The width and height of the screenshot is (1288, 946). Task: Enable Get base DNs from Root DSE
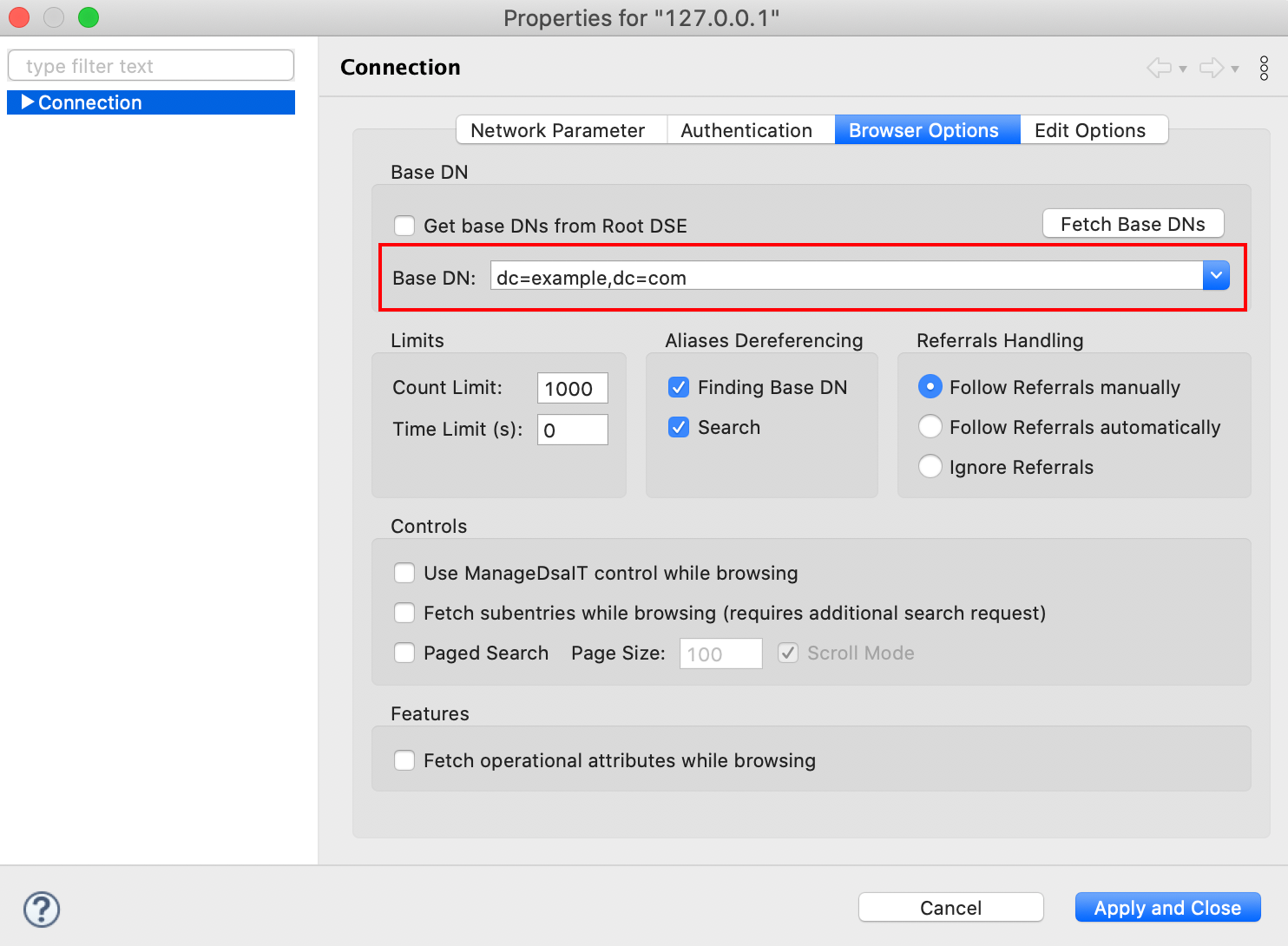tap(404, 226)
